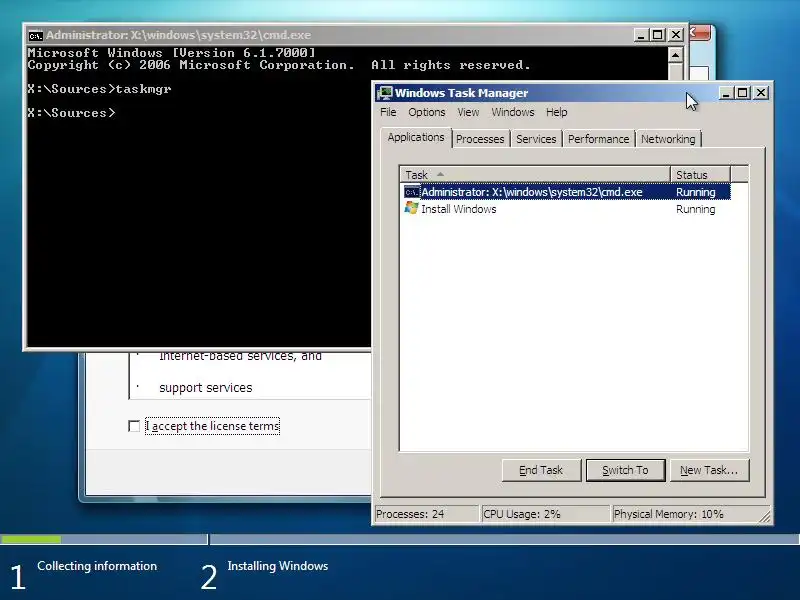The image size is (800, 600).
Task: Maximize the cmd.exe window
Action: (658, 35)
